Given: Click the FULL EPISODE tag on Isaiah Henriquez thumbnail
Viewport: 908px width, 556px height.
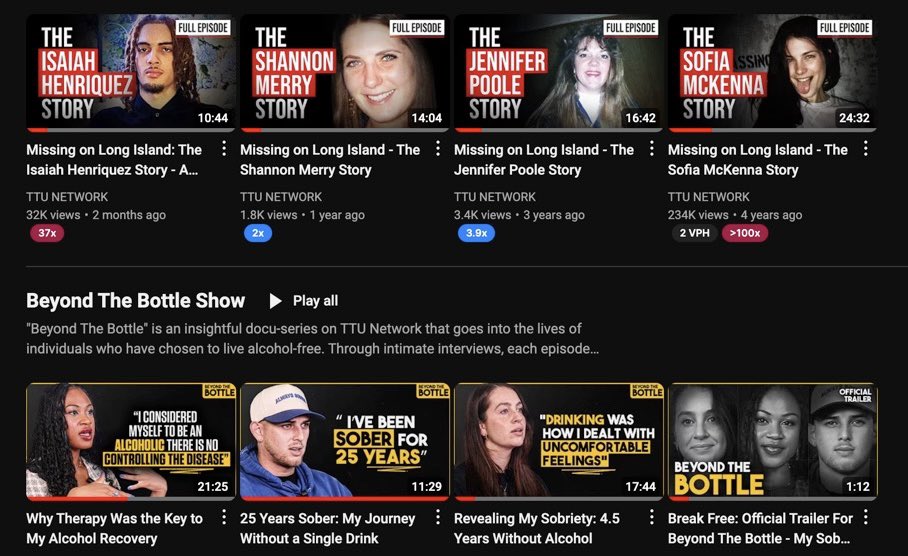Looking at the screenshot, I should tap(203, 28).
